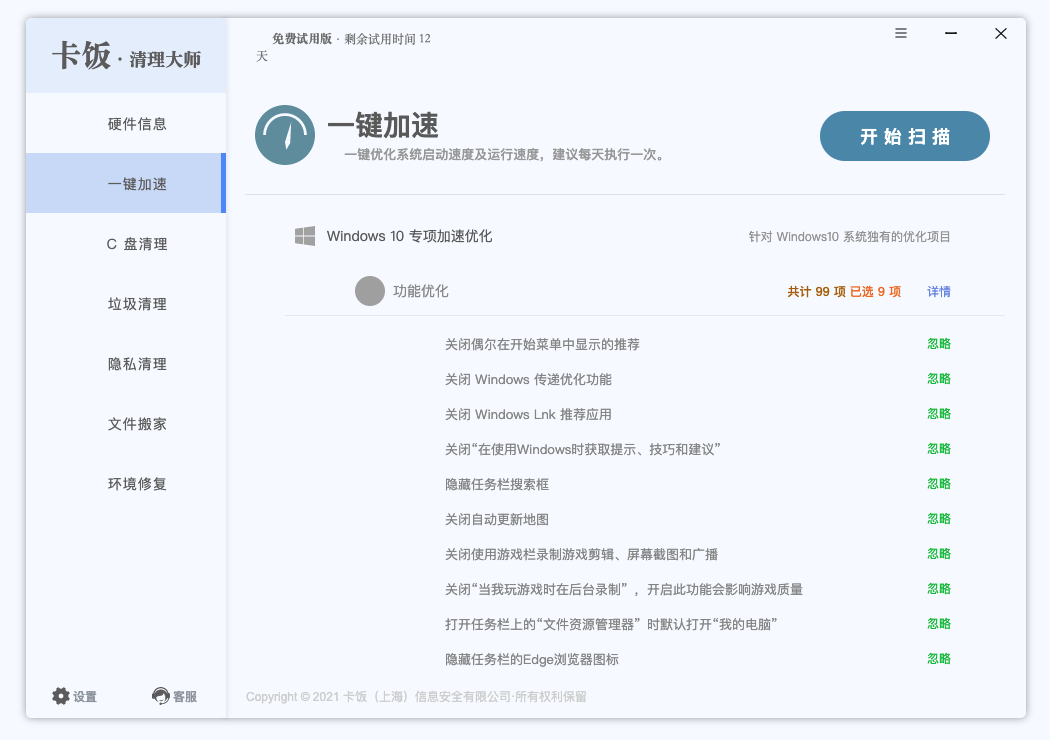Click the 开始扫描 button
The image size is (1050, 740).
pyautogui.click(x=905, y=136)
